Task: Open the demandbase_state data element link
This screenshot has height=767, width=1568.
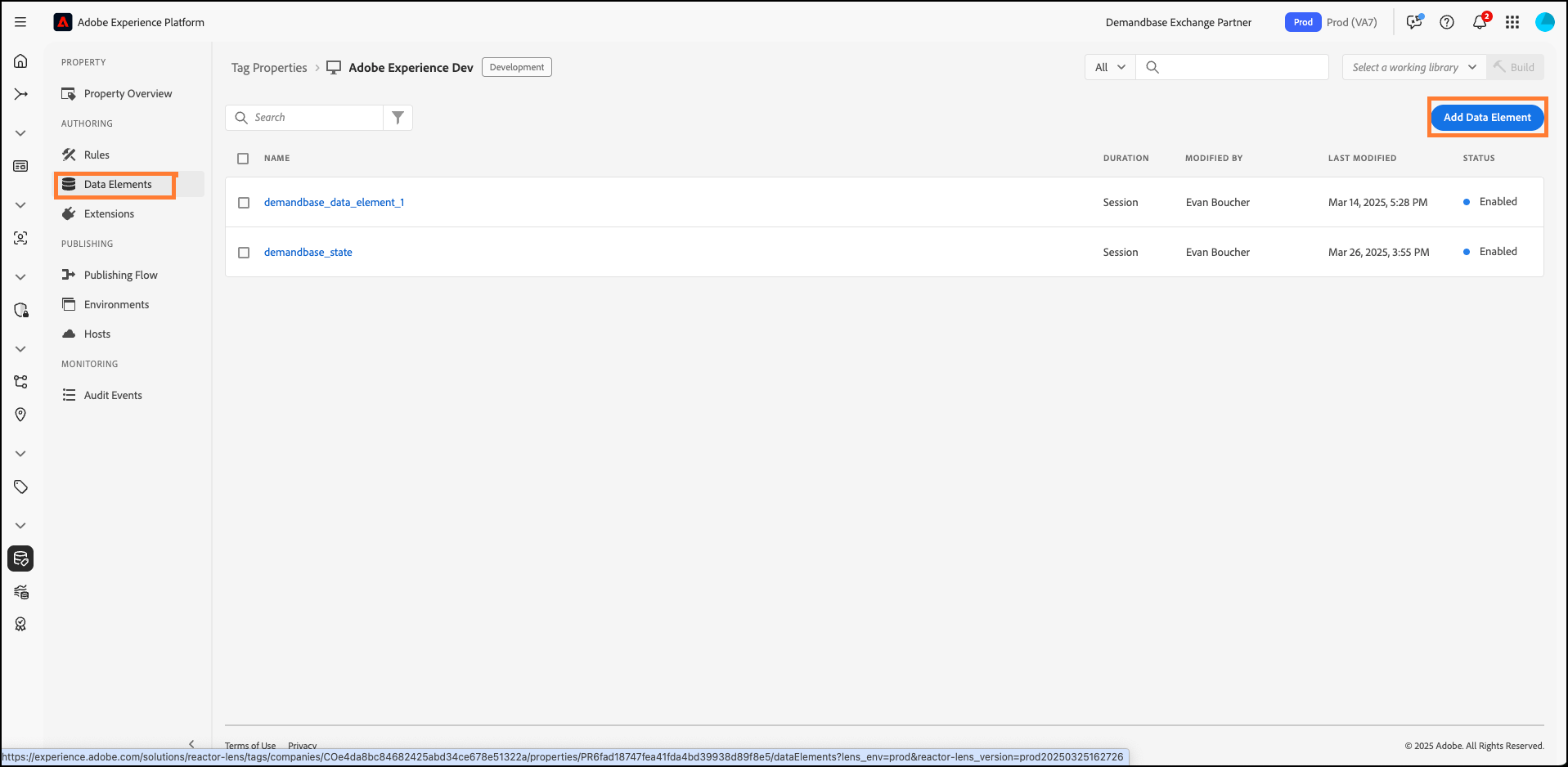Action: pos(308,252)
